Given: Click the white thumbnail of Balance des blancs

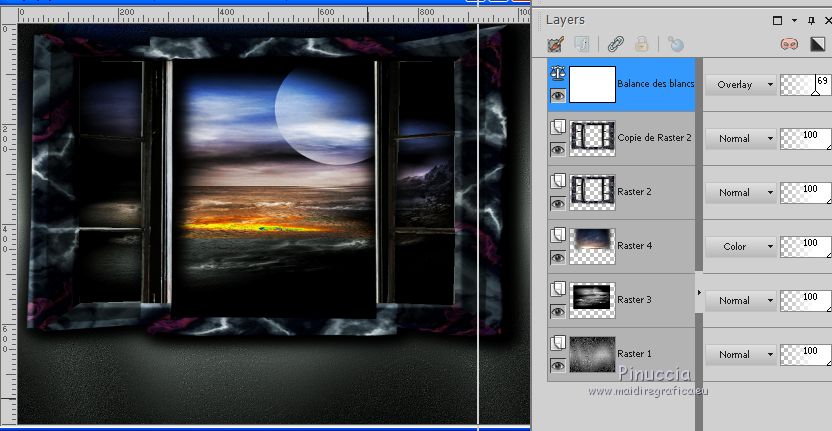Looking at the screenshot, I should coord(592,84).
